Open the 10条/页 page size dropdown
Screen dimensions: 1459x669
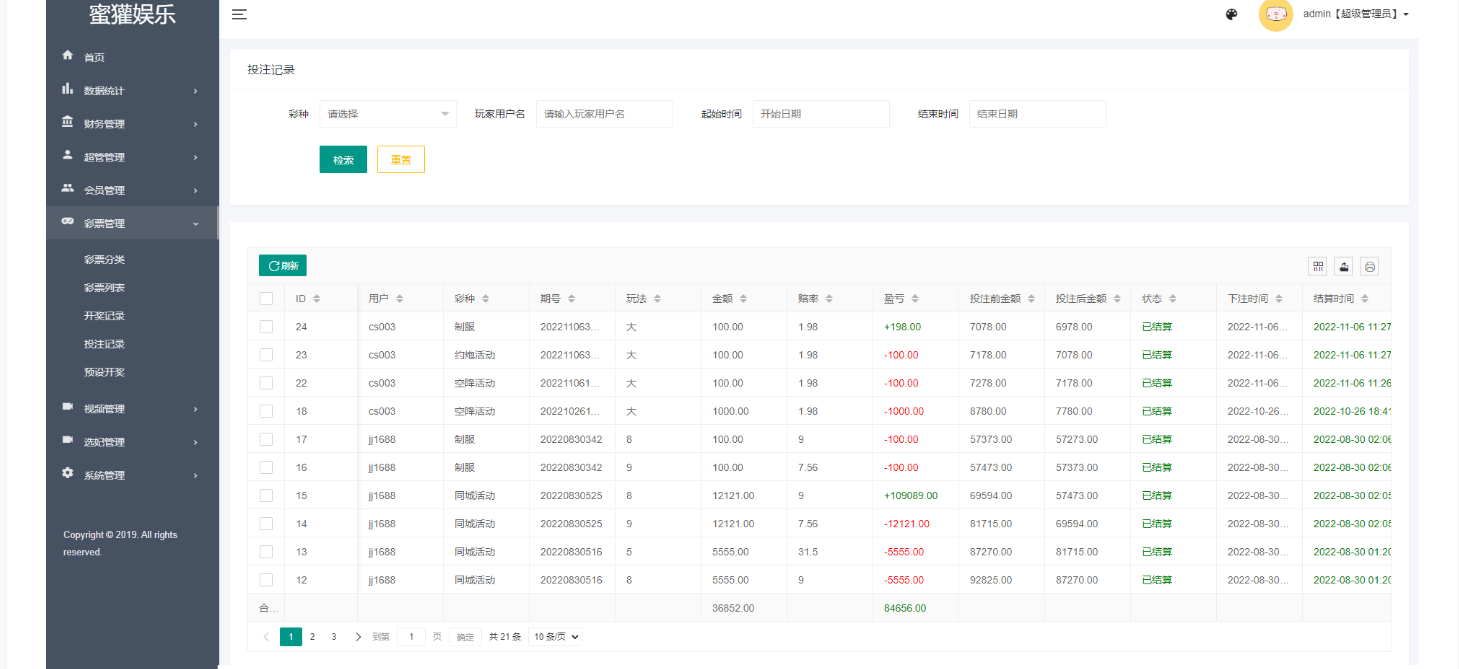[x=555, y=637]
